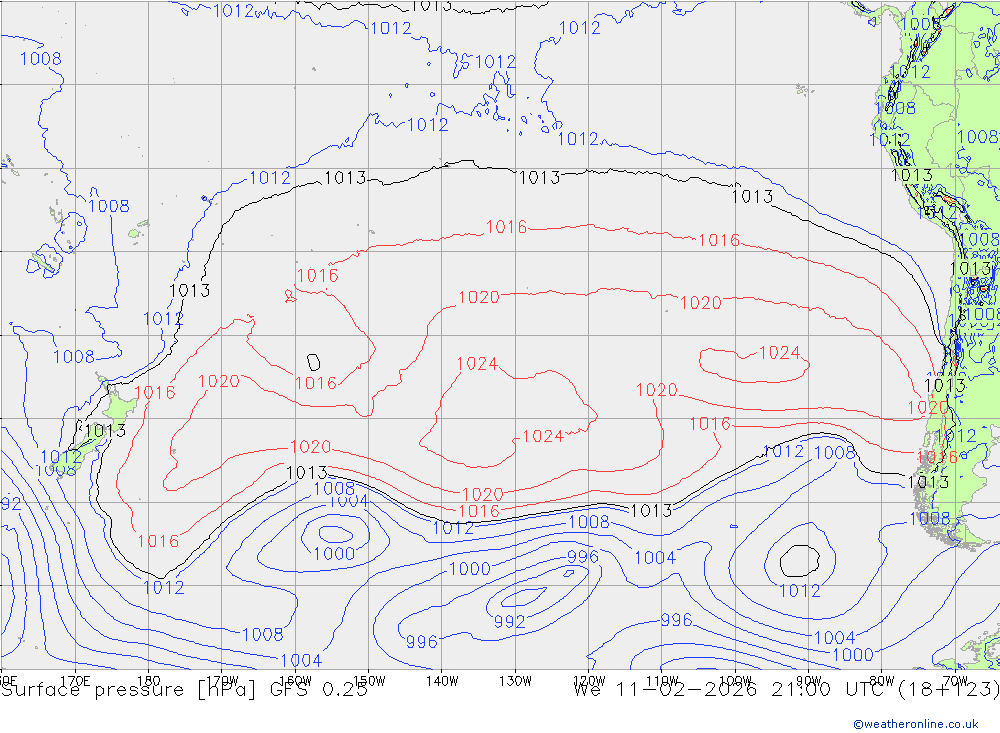Screen dimensions: 1000x733
Task: Select the '100W' longitude axis label
Action: (735, 680)
